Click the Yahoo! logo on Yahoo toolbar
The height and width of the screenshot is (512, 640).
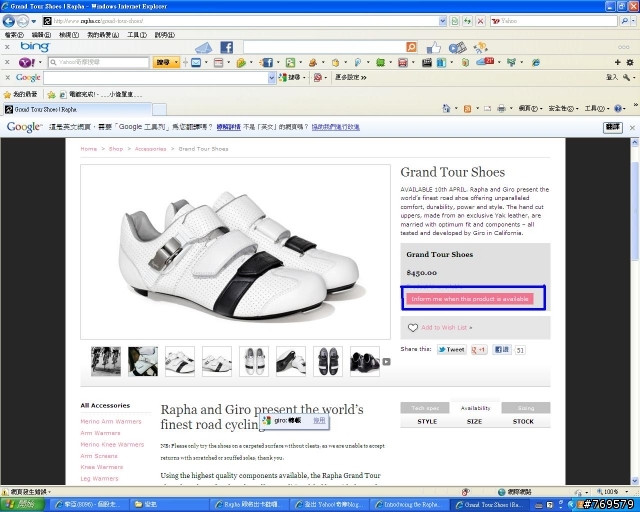tap(27, 62)
